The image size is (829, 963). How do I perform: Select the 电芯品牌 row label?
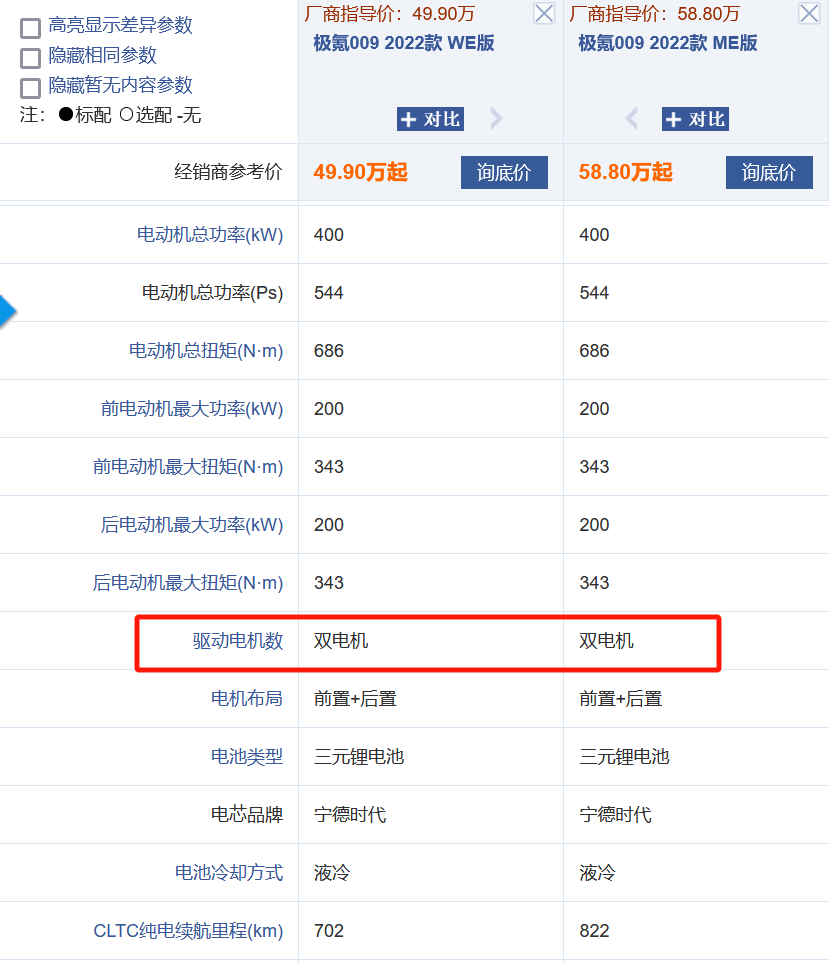(x=247, y=815)
